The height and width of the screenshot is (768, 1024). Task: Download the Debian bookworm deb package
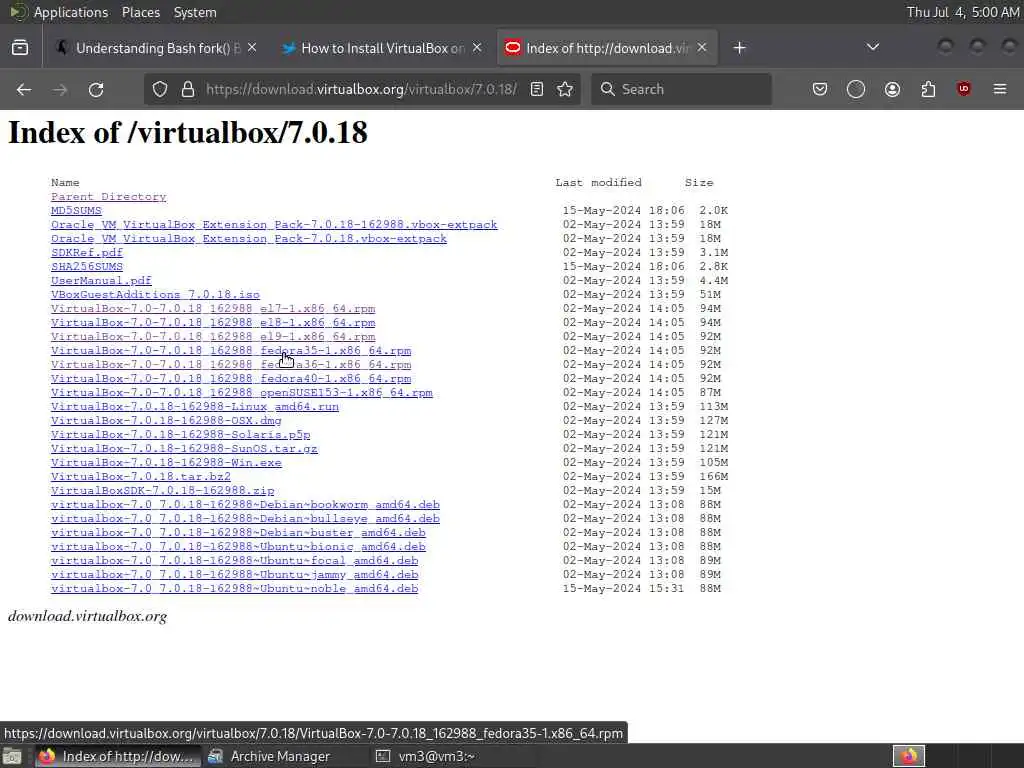(x=246, y=505)
